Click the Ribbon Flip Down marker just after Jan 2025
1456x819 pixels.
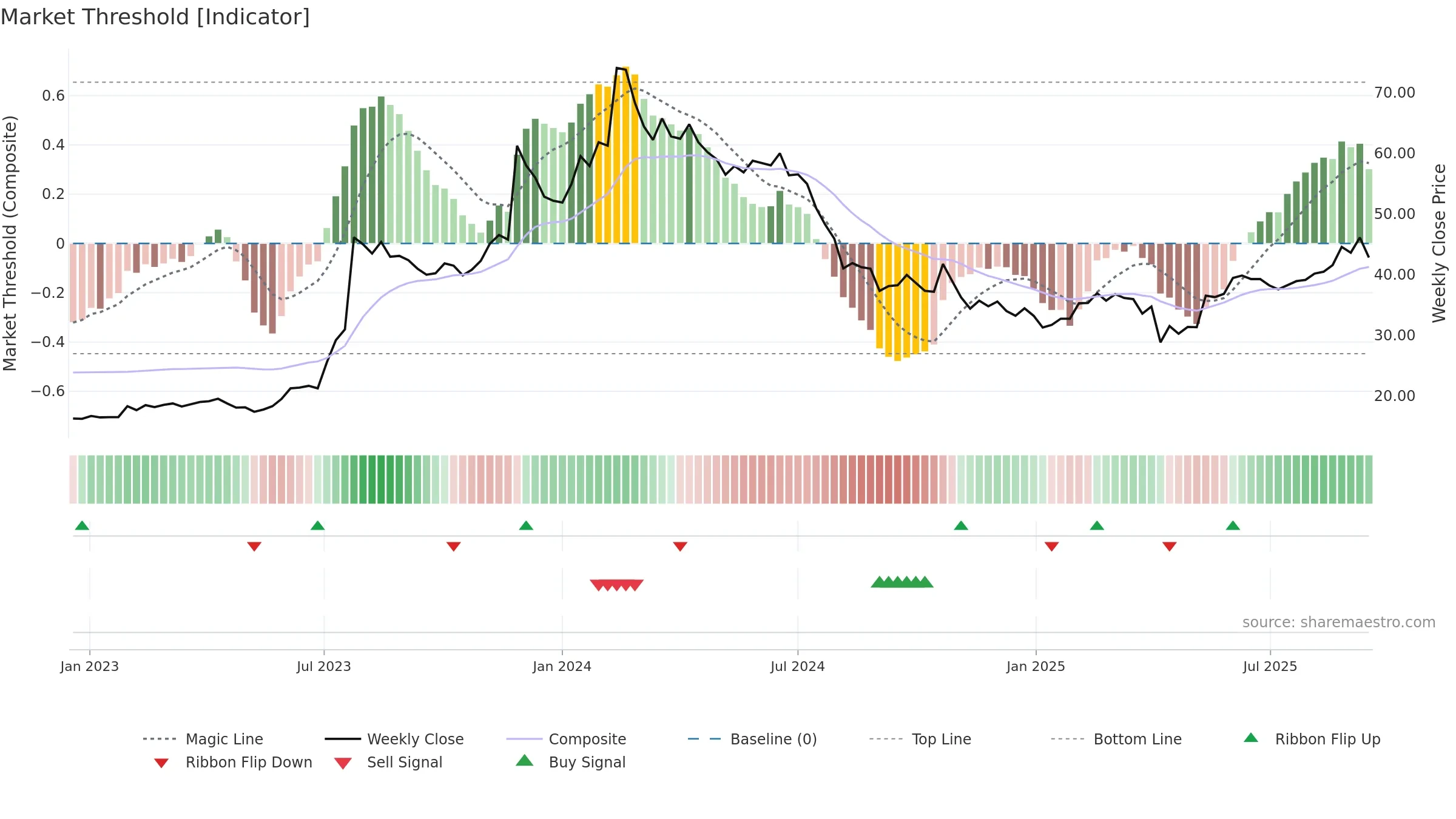[1052, 547]
